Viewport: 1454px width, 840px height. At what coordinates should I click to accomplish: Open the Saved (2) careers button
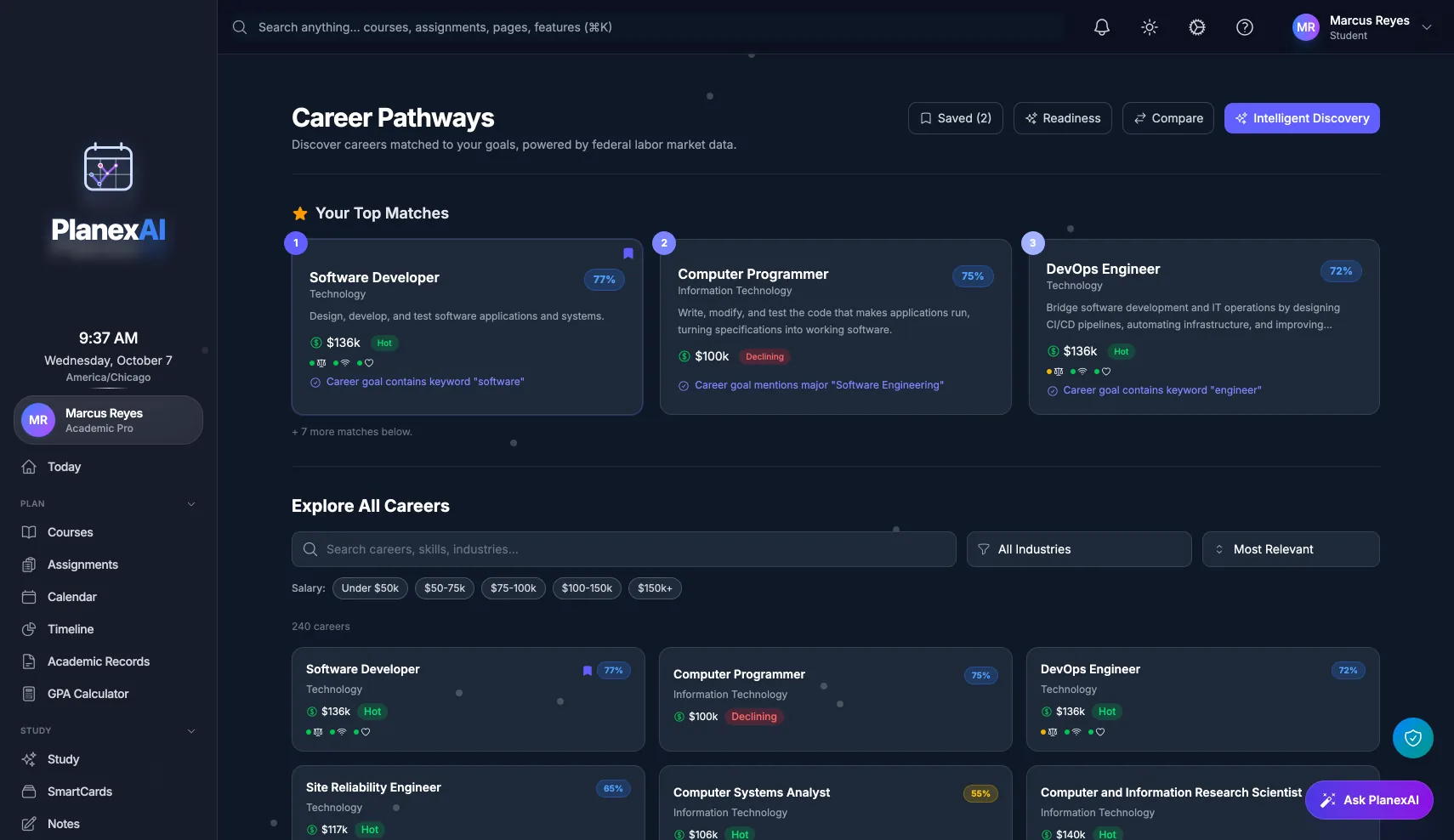click(x=956, y=118)
